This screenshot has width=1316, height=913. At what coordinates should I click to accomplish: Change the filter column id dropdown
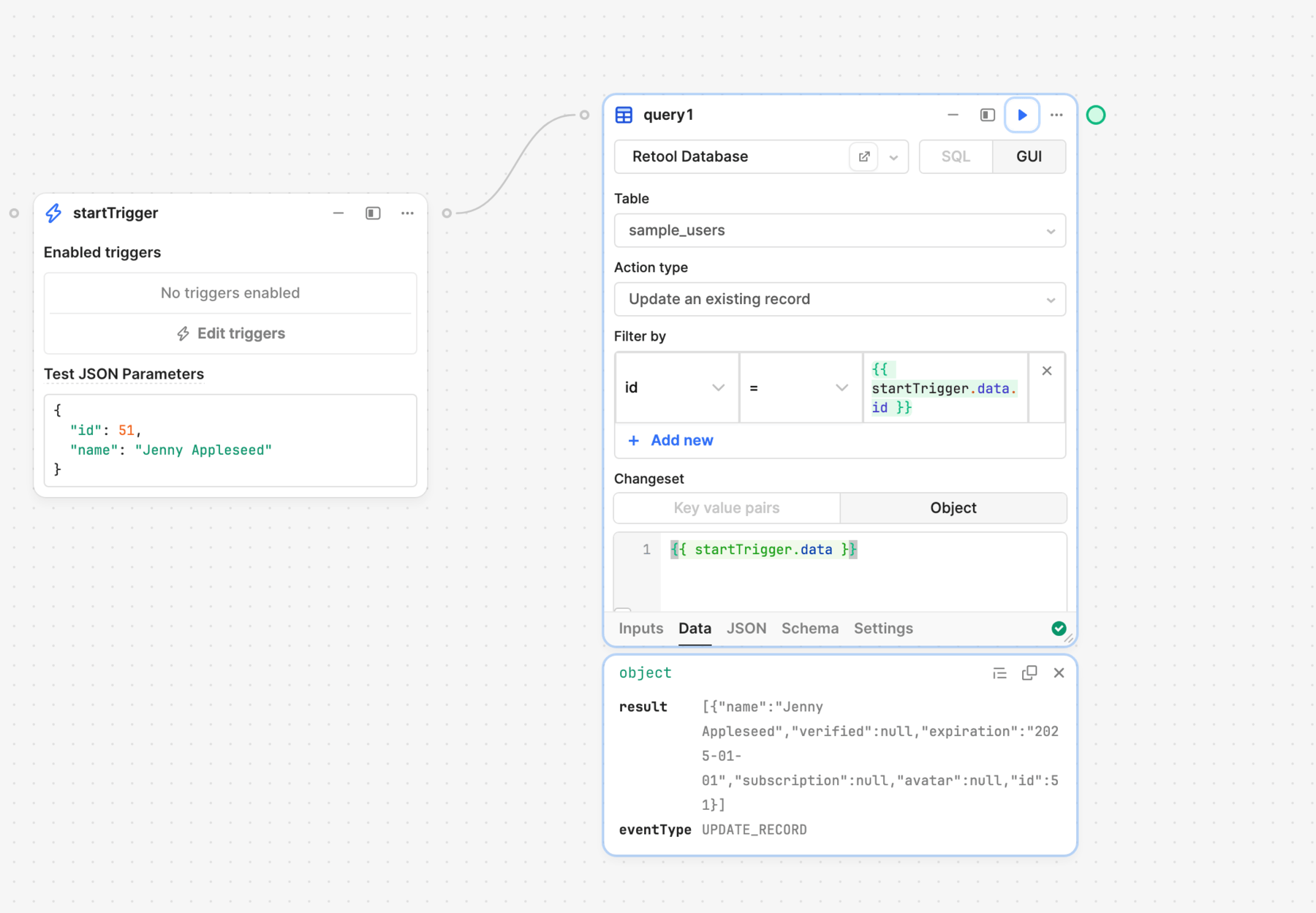pyautogui.click(x=676, y=387)
